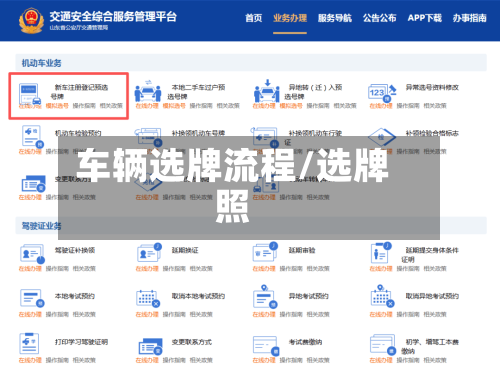This screenshot has width=500, height=376.
Task: Click 在线办理 under 延期提交身体条件证明
Action: click(381, 268)
